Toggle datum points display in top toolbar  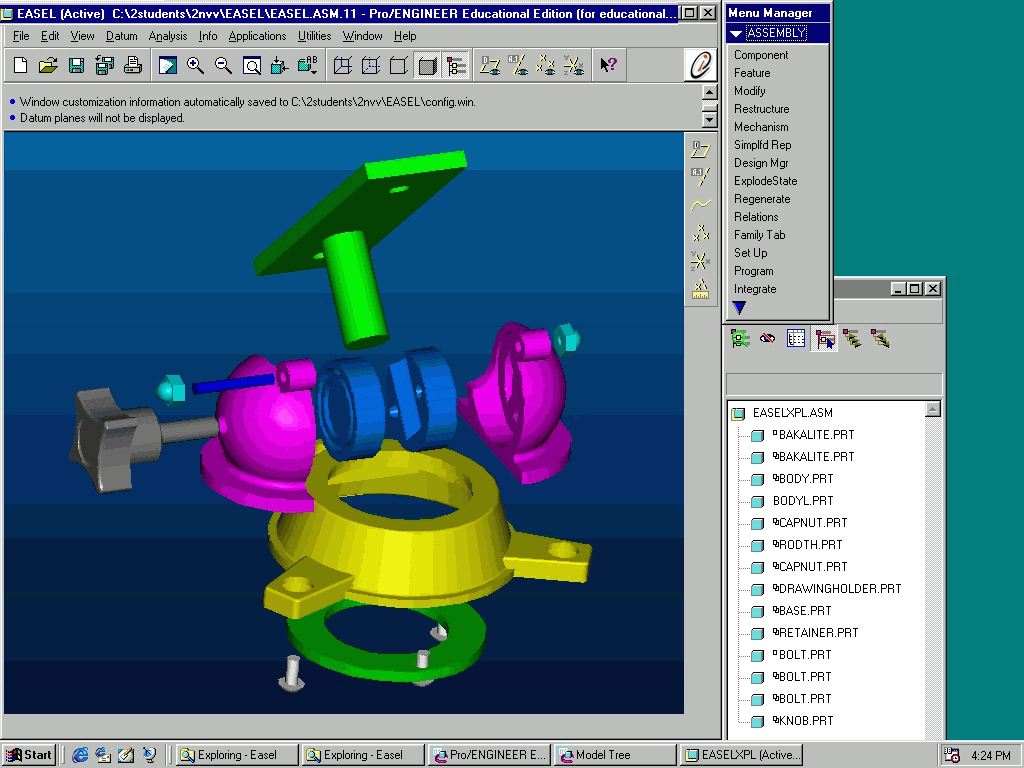point(547,65)
